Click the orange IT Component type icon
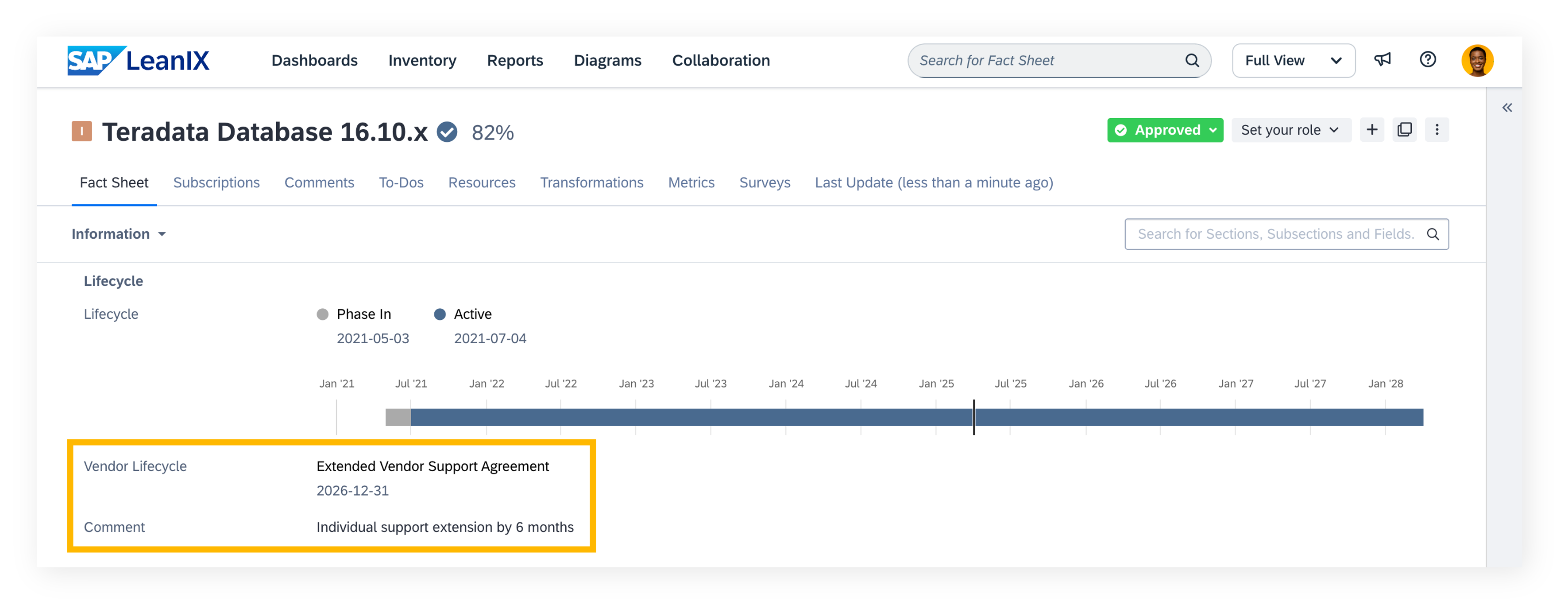 (x=81, y=132)
